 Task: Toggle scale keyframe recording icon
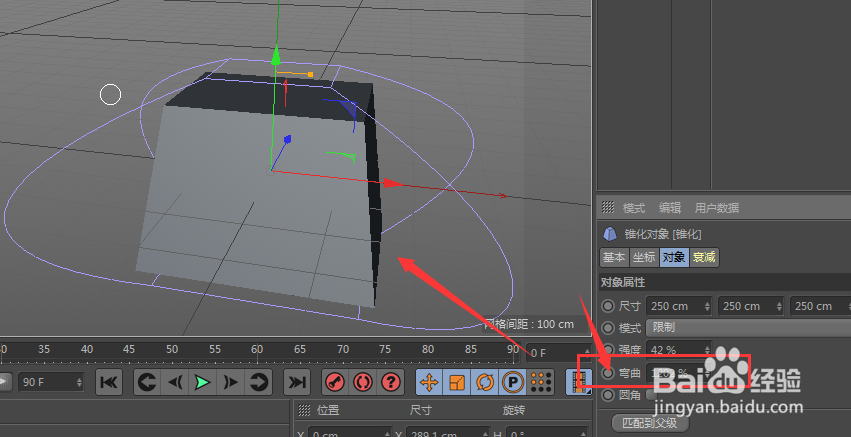456,382
